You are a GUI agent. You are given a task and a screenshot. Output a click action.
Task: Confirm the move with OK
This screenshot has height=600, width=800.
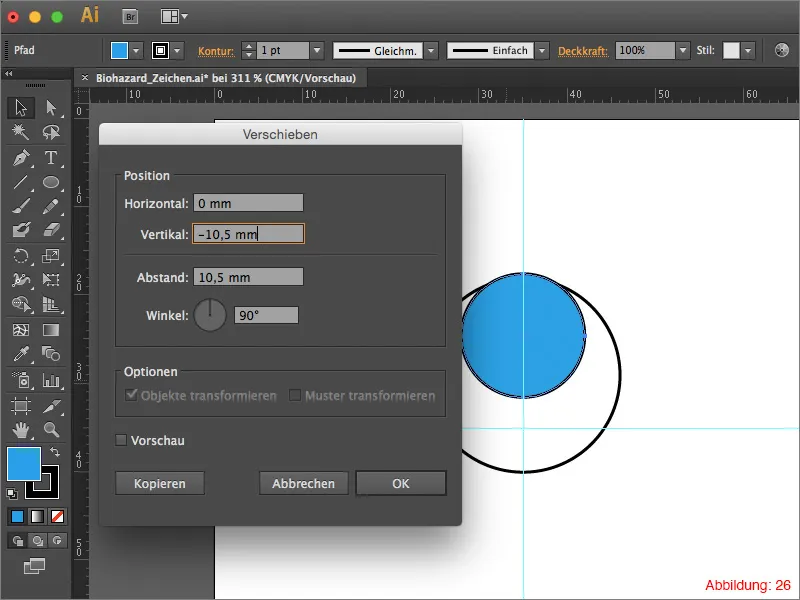[401, 483]
